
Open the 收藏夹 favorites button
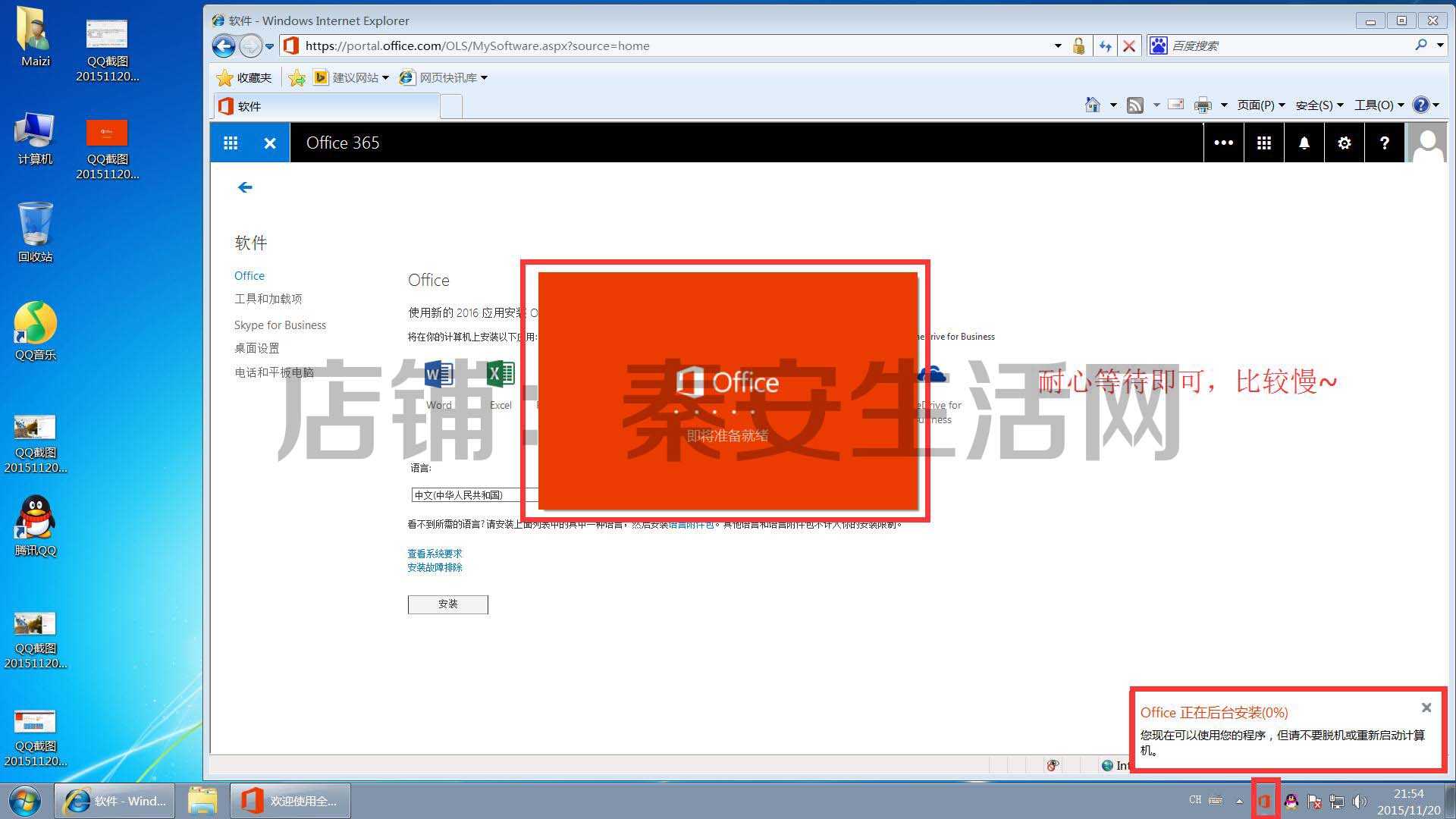tap(244, 77)
